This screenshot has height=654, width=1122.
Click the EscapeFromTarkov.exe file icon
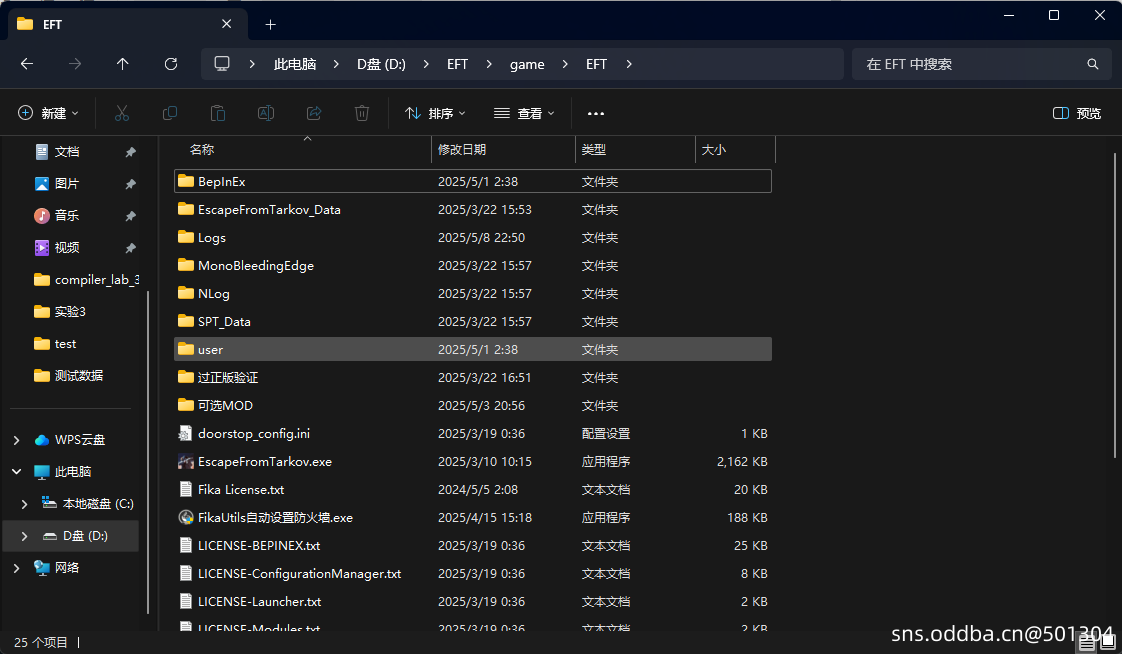click(185, 462)
